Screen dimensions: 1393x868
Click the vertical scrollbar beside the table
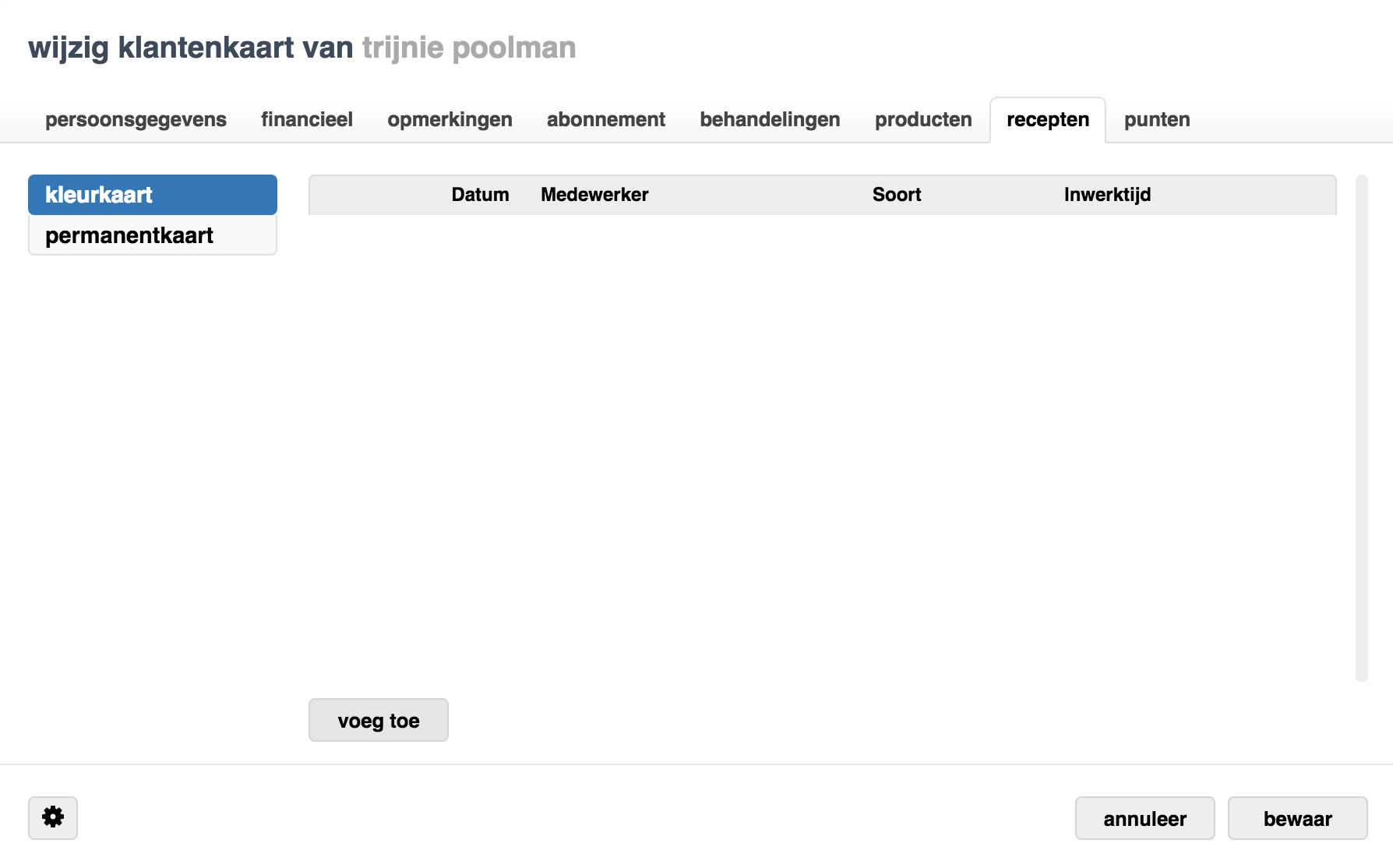(1361, 429)
